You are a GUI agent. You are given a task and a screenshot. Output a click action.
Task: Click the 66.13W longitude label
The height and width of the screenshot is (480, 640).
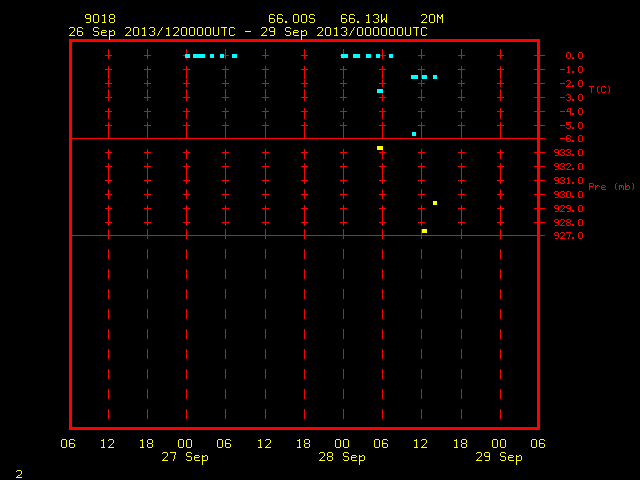click(x=364, y=19)
